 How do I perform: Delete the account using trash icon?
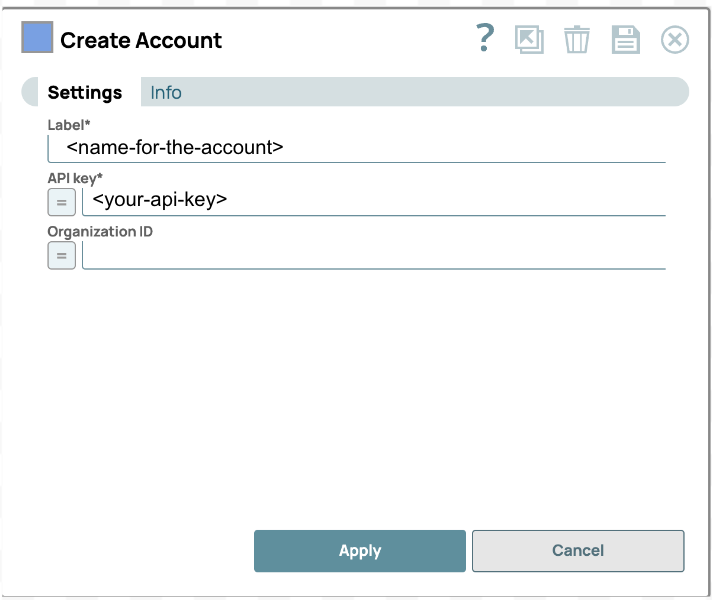(x=577, y=40)
